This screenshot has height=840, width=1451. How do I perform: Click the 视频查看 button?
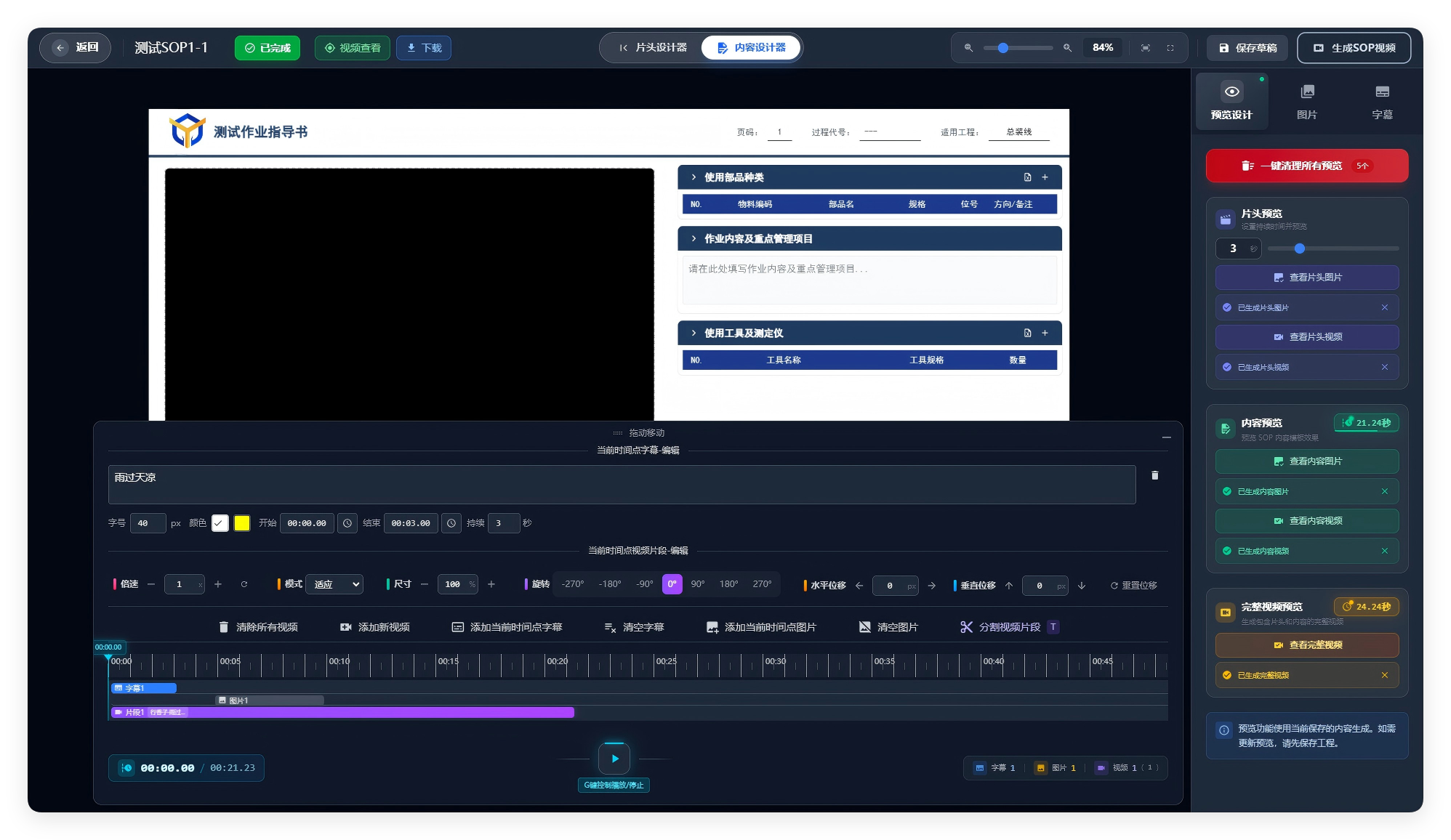coord(353,48)
